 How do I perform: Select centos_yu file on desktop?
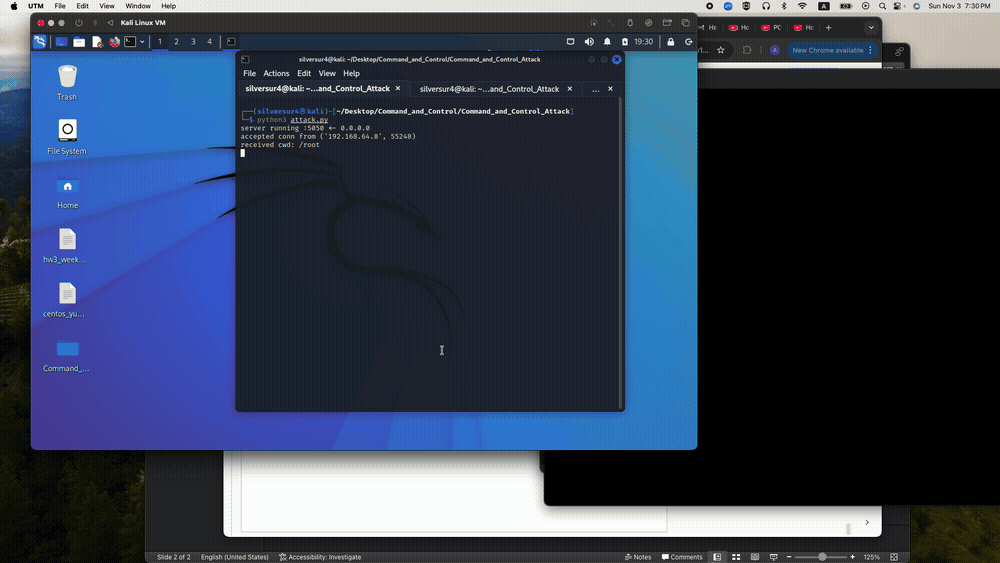tap(65, 300)
